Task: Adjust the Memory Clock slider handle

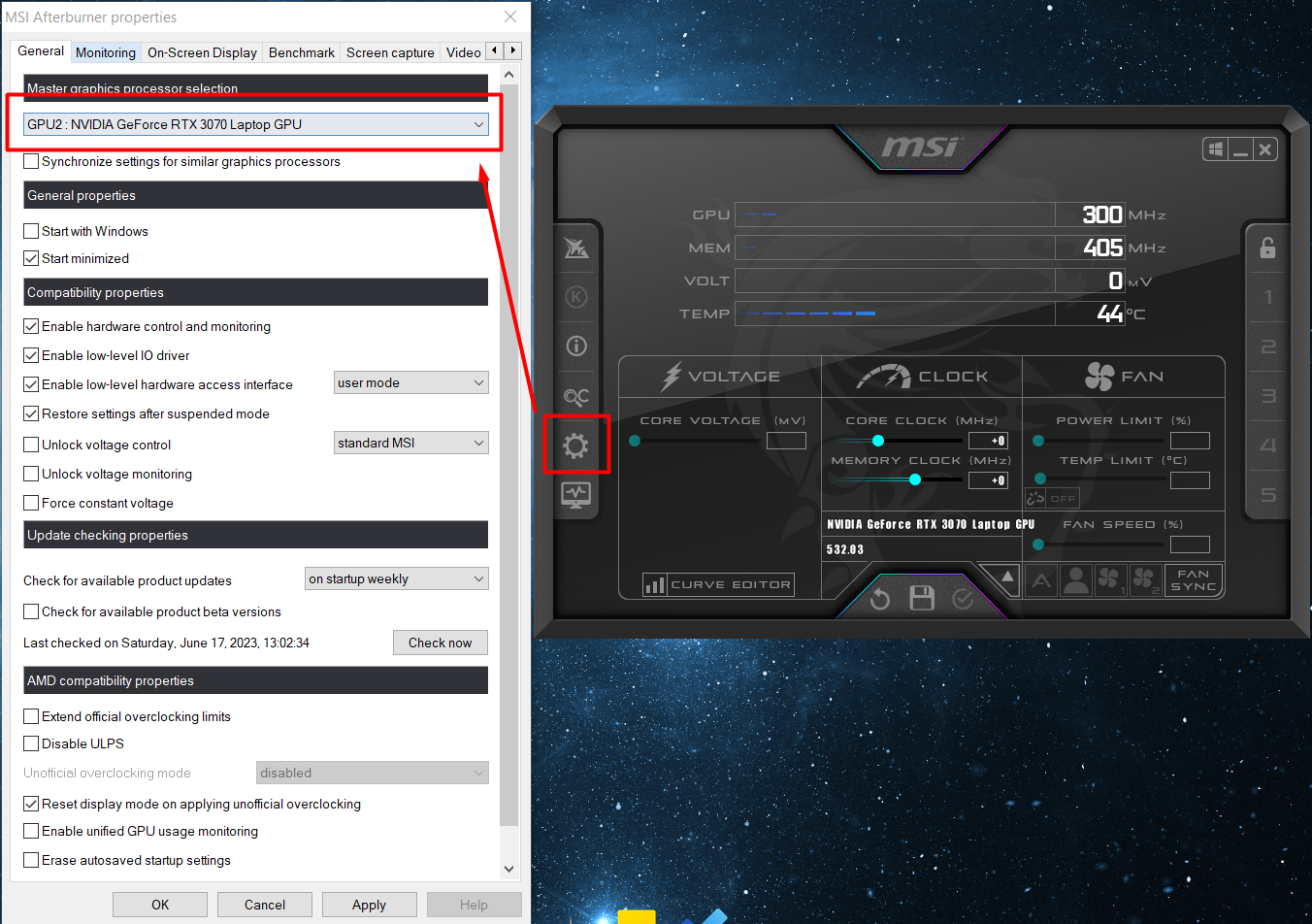Action: tap(915, 479)
